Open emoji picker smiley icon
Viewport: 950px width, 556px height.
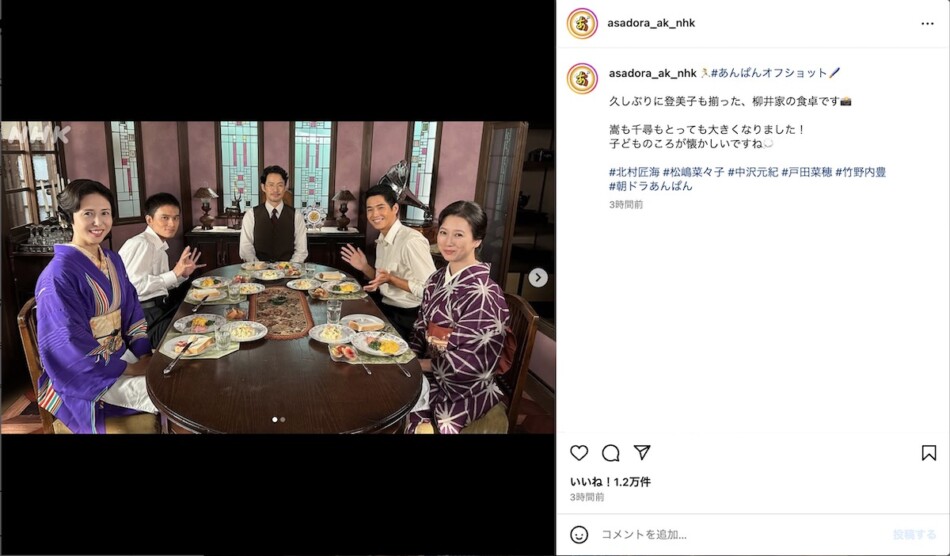[x=579, y=534]
